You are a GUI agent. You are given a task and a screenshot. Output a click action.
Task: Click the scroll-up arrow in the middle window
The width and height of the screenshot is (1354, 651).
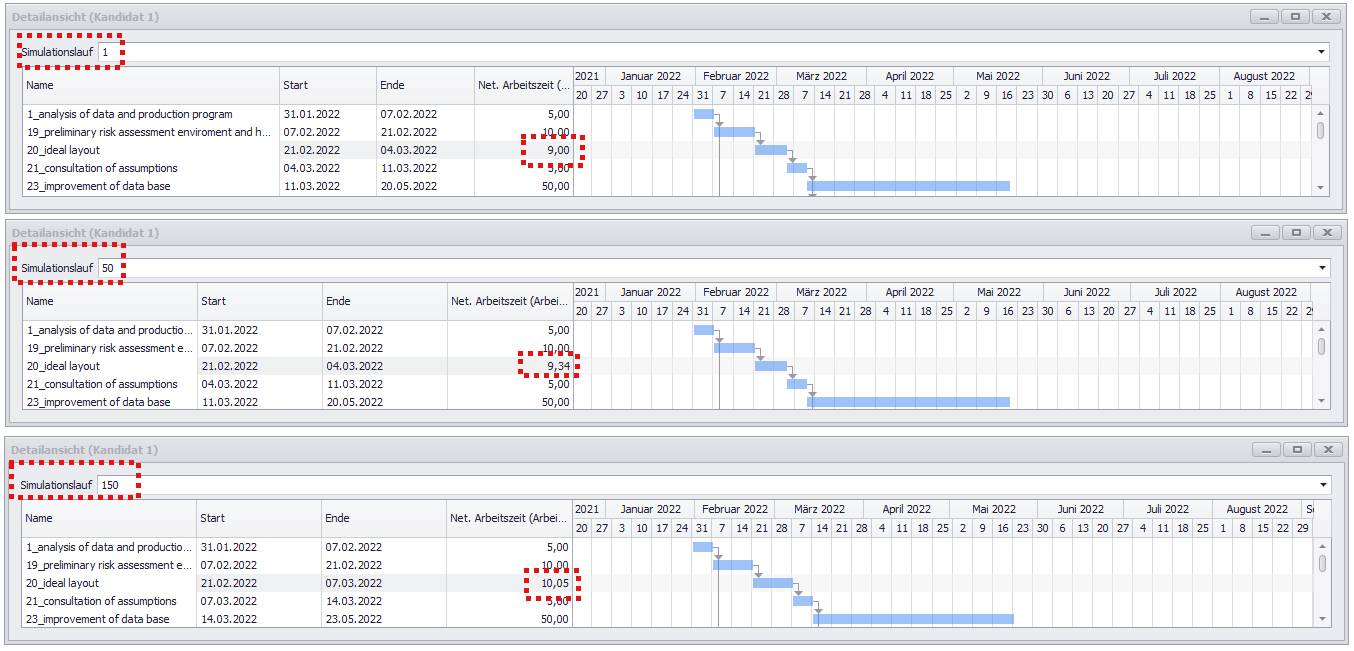pos(1320,329)
